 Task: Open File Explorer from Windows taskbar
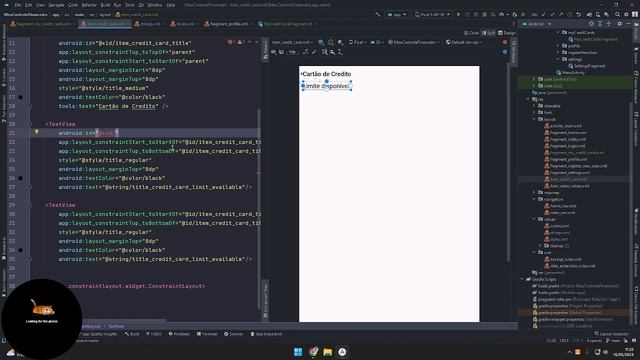327,352
